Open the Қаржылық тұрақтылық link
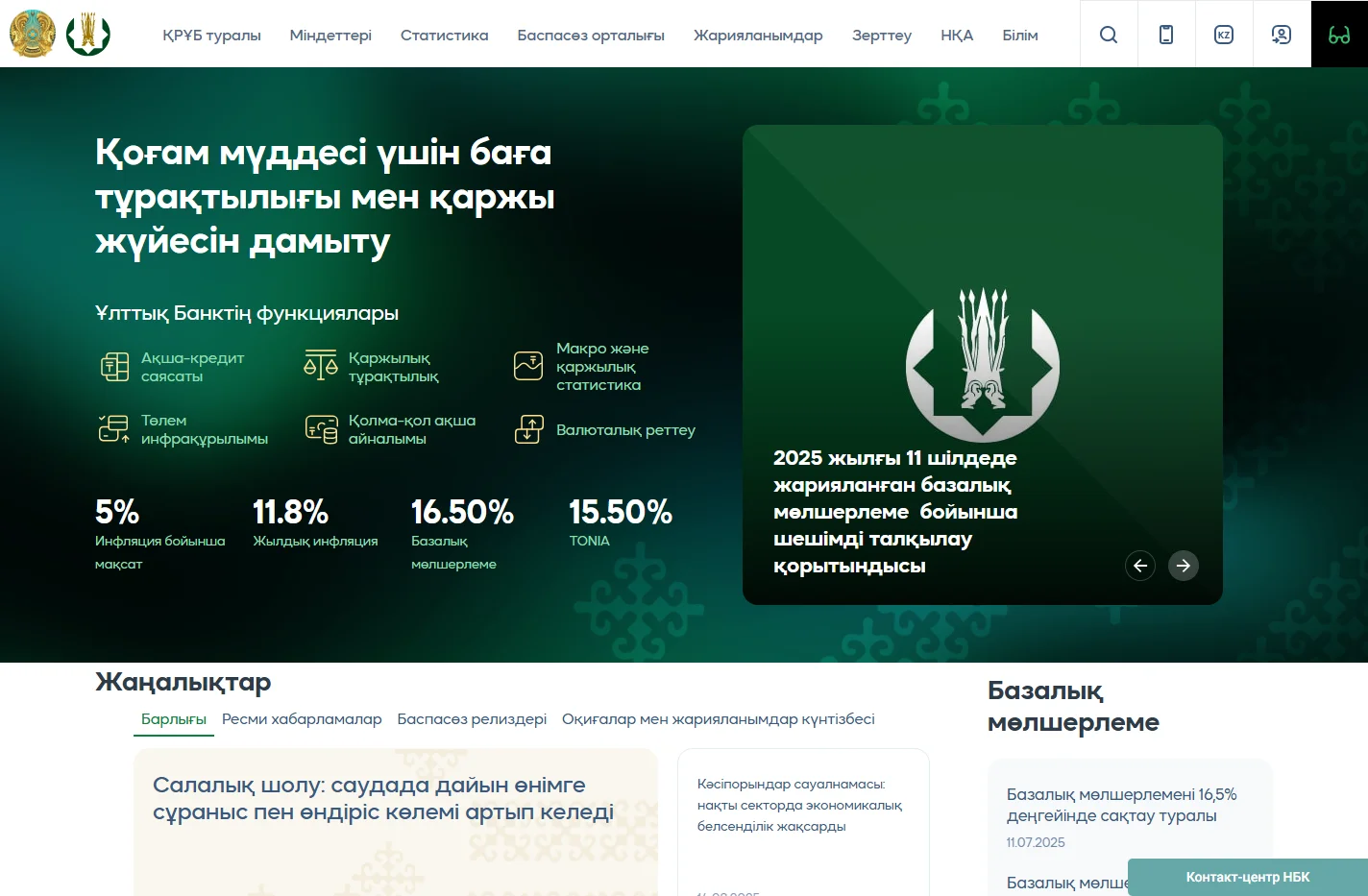Image resolution: width=1368 pixels, height=896 pixels. click(x=394, y=367)
